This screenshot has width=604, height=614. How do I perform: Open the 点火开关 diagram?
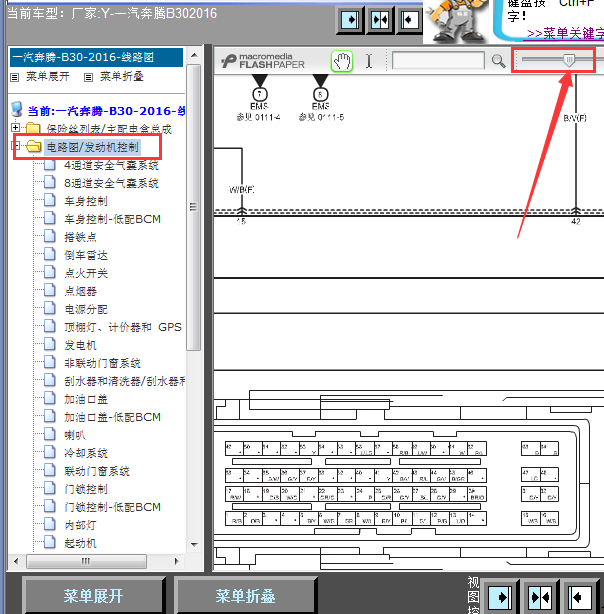point(86,273)
